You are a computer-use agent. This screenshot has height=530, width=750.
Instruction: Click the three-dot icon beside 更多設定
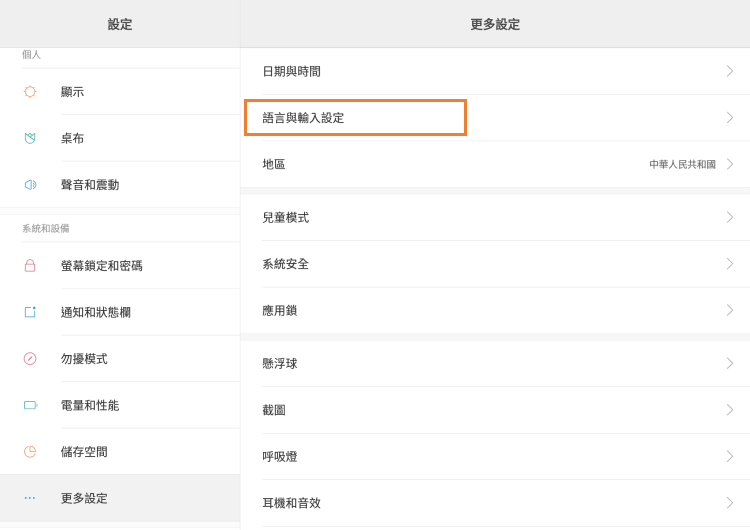pyautogui.click(x=30, y=498)
